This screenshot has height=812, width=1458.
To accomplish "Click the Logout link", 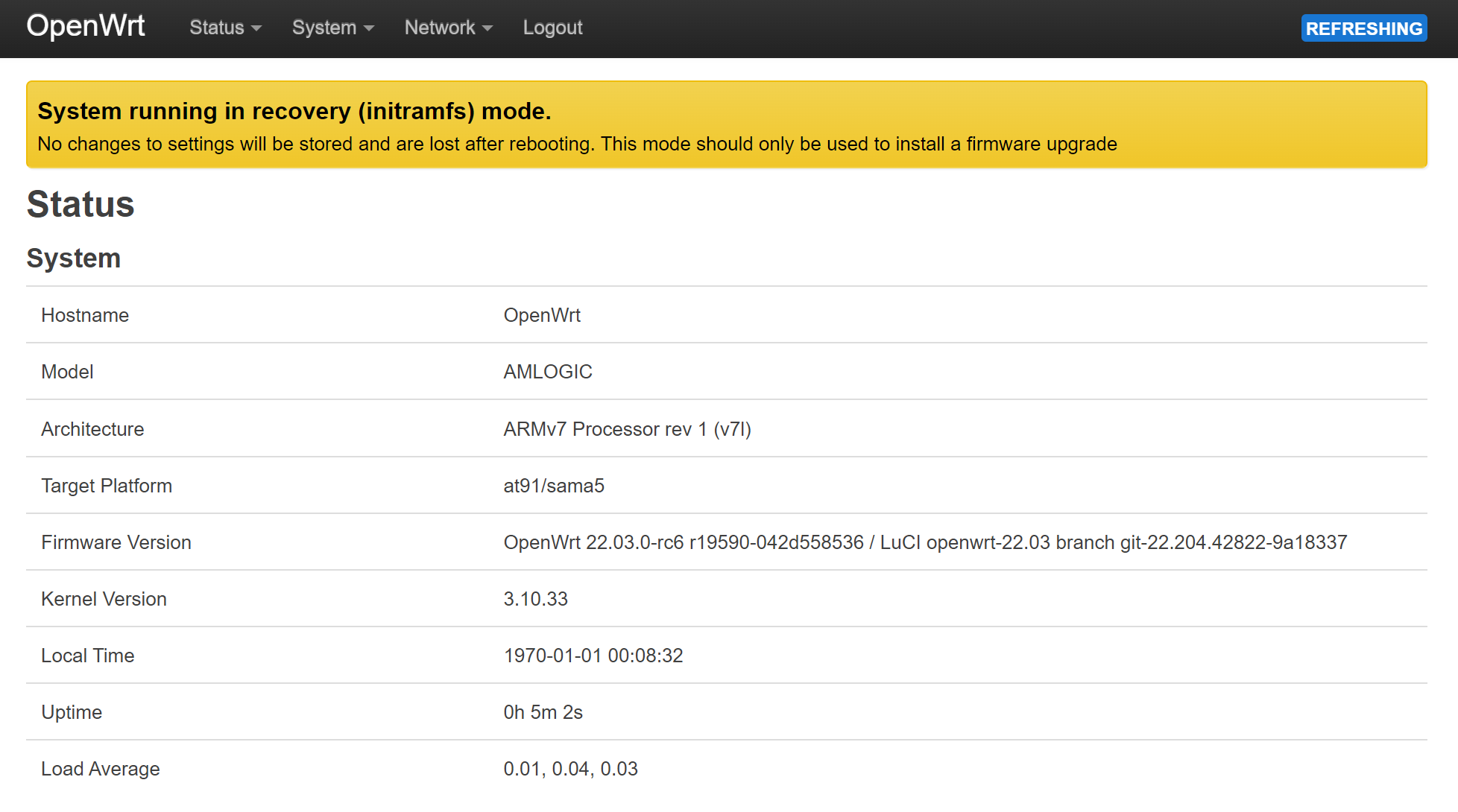I will coord(552,28).
